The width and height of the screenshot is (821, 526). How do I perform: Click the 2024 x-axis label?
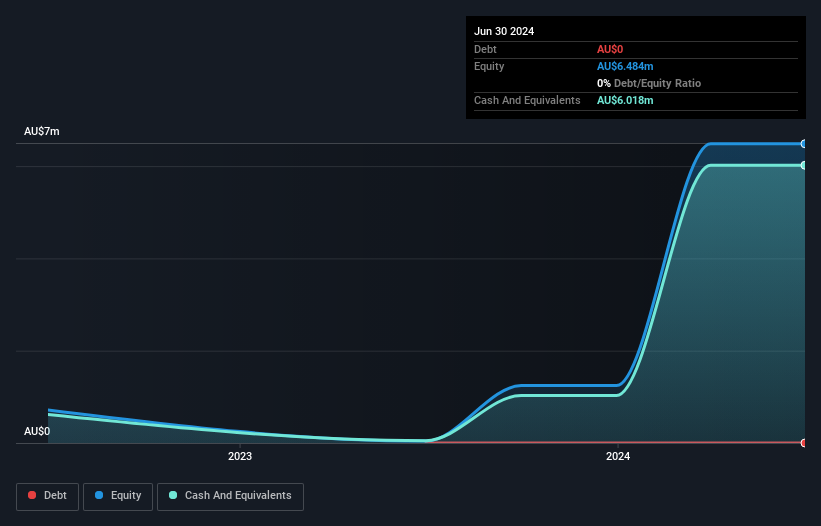(618, 456)
